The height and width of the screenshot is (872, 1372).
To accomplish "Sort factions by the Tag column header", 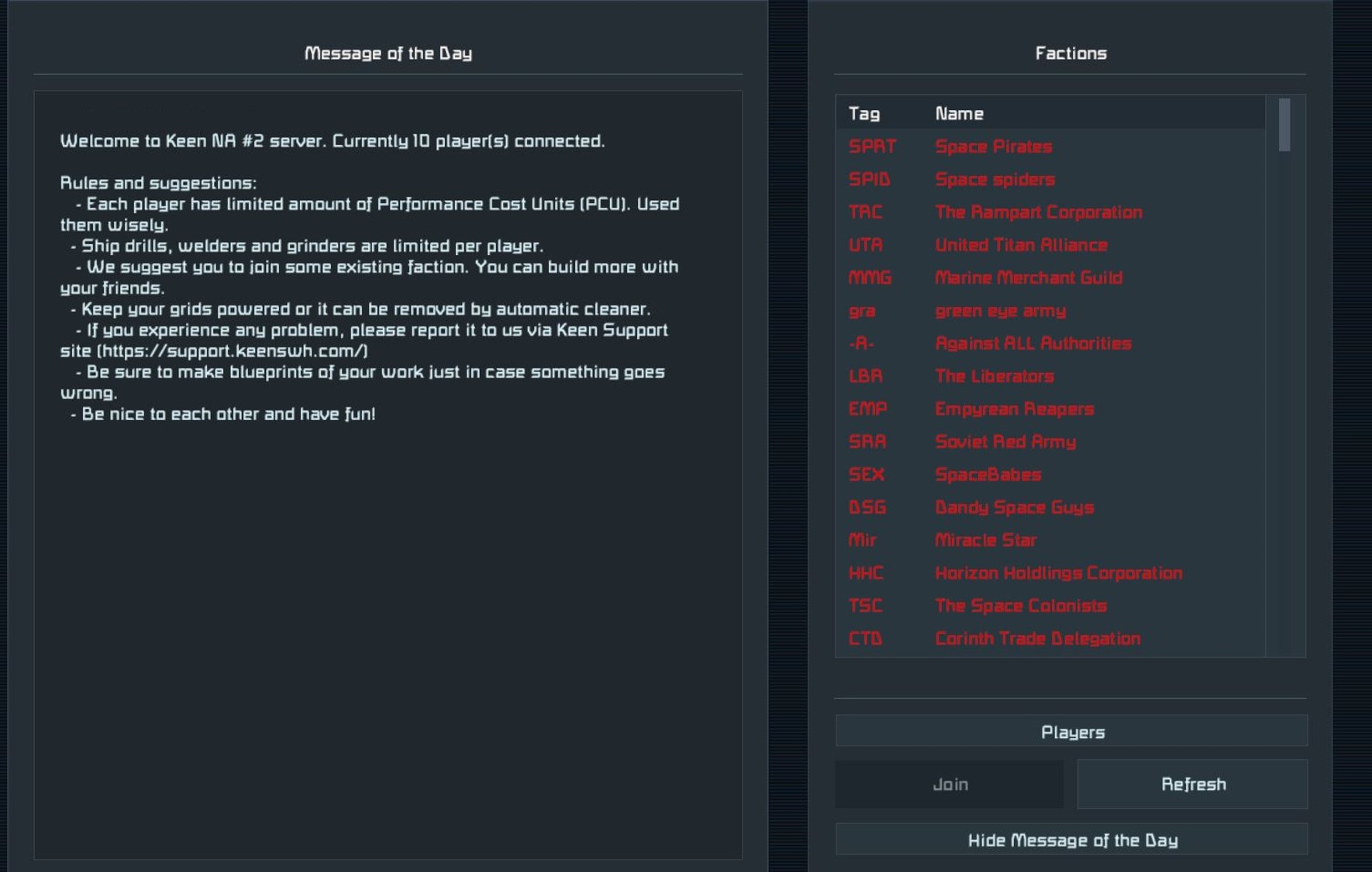I will pyautogui.click(x=864, y=113).
